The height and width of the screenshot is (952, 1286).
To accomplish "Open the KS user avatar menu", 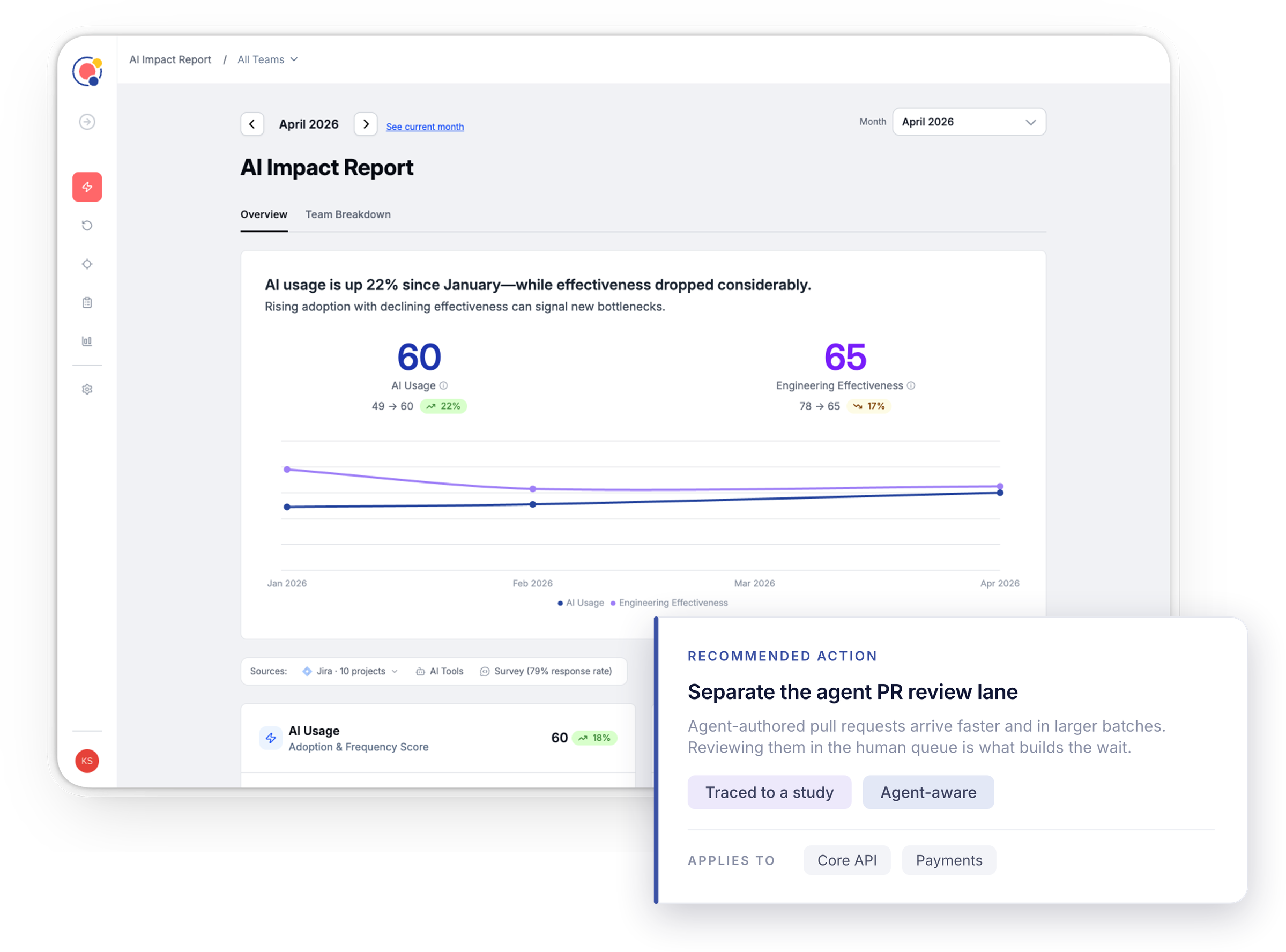I will click(x=87, y=761).
